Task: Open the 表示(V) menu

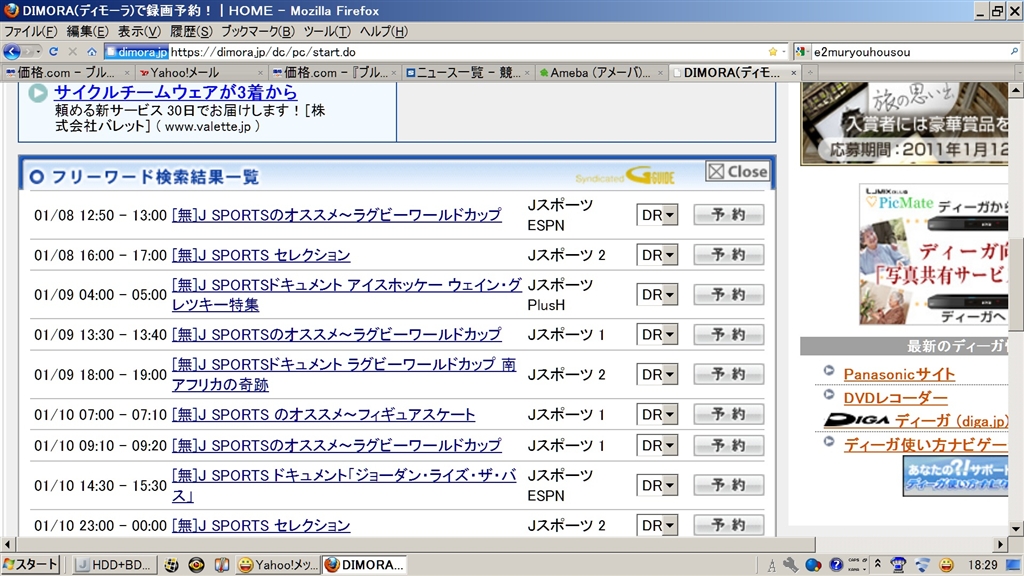Action: (x=139, y=31)
